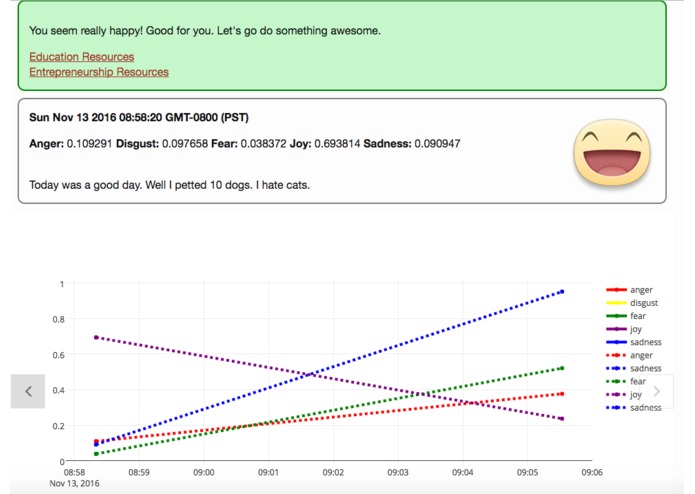Viewport: 695px width, 494px height.
Task: Toggle yellow disgust legend entry
Action: click(632, 303)
